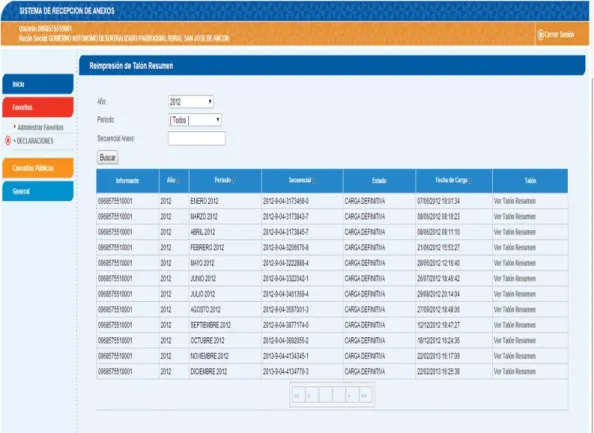
Task: Open Administrar Favoritos link
Action: (x=40, y=127)
